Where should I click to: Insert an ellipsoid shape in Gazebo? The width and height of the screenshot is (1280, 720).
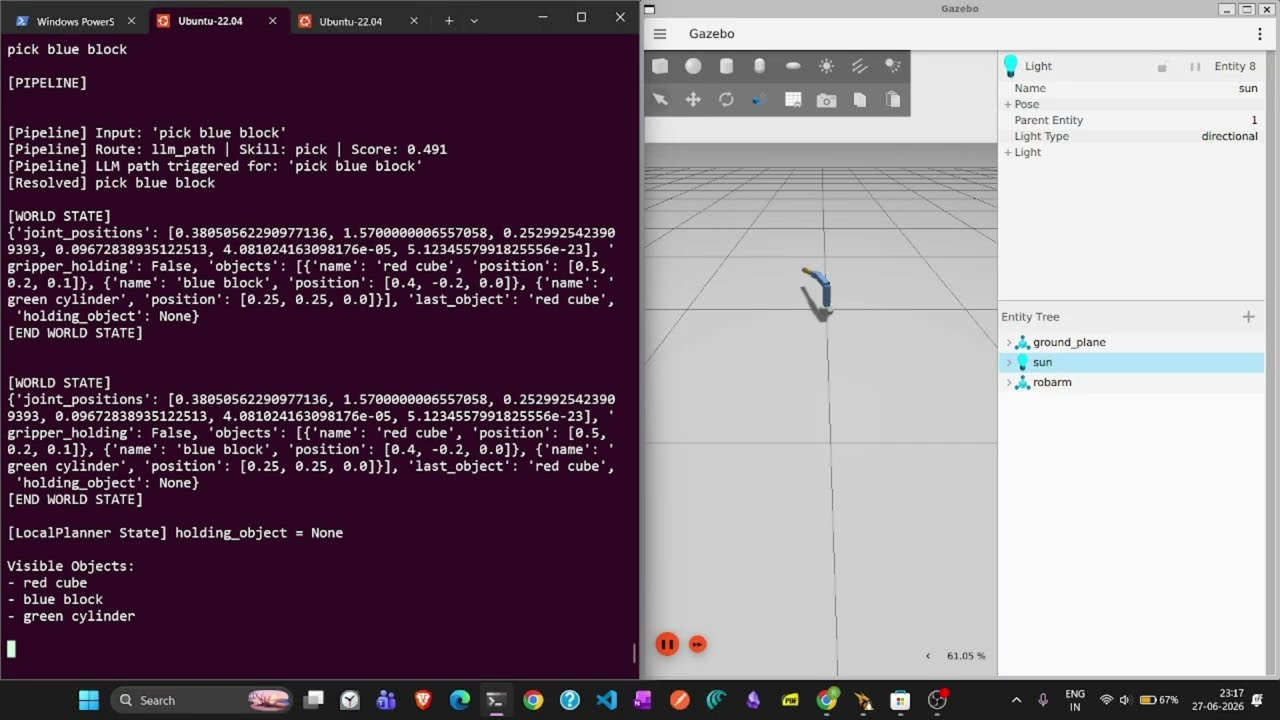[793, 66]
